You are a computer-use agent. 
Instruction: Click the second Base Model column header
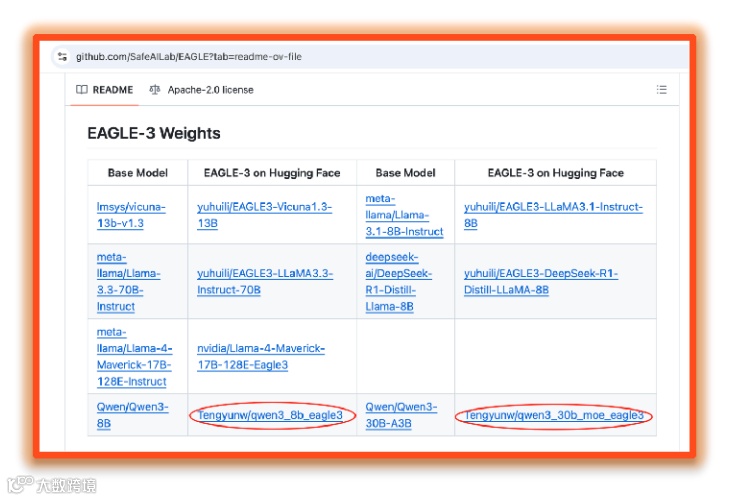point(405,173)
